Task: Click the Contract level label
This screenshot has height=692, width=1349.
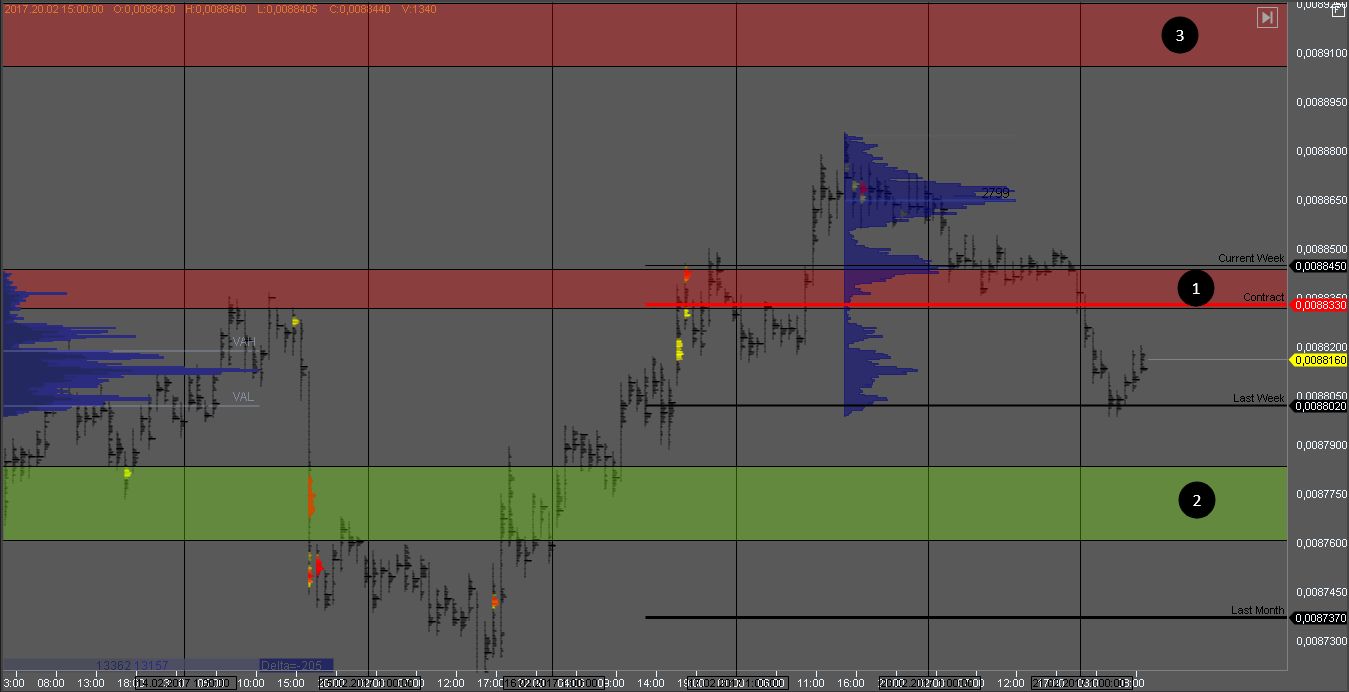Action: pyautogui.click(x=1263, y=297)
